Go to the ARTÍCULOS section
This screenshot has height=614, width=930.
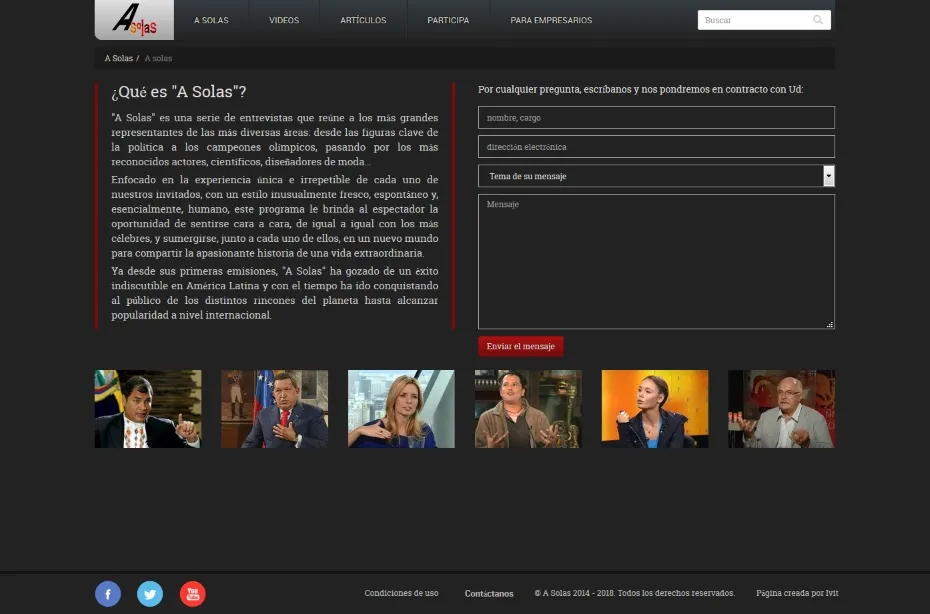(x=363, y=20)
